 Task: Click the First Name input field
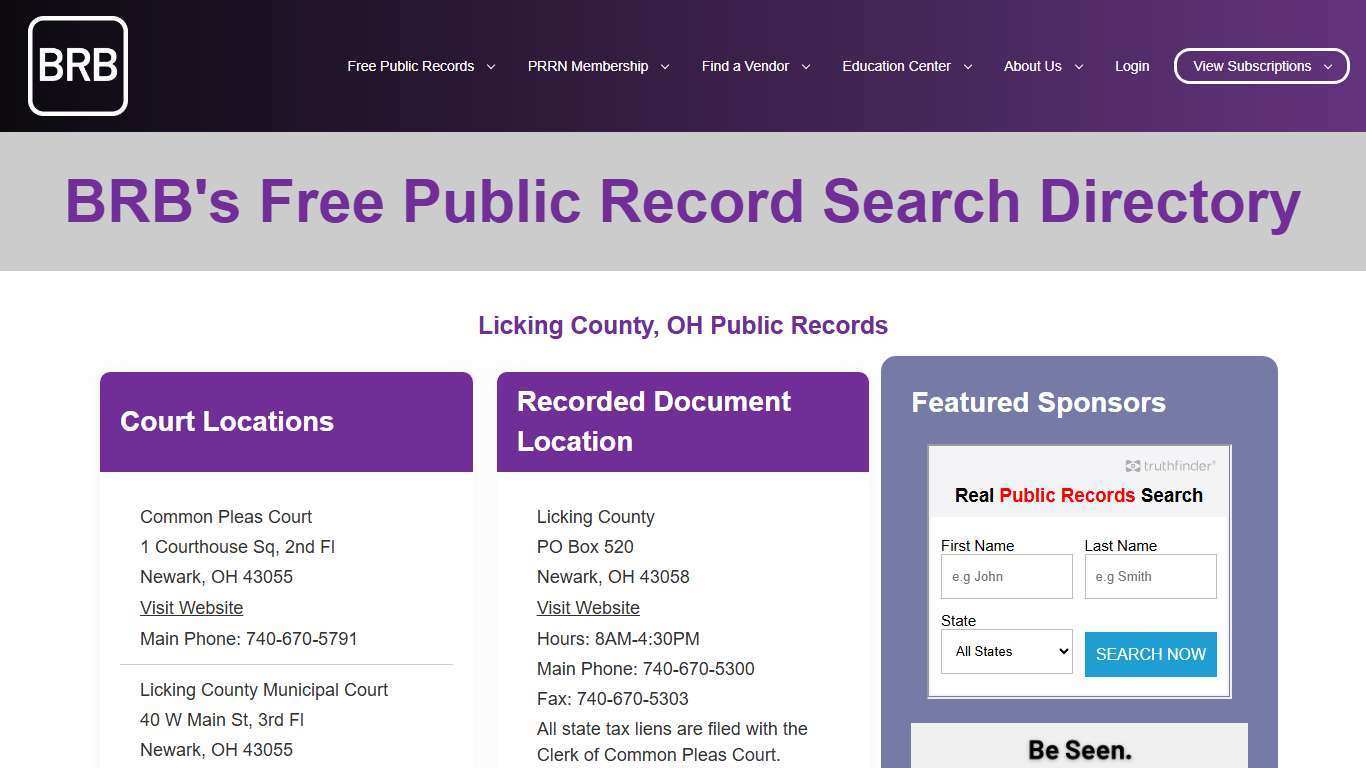click(1006, 576)
